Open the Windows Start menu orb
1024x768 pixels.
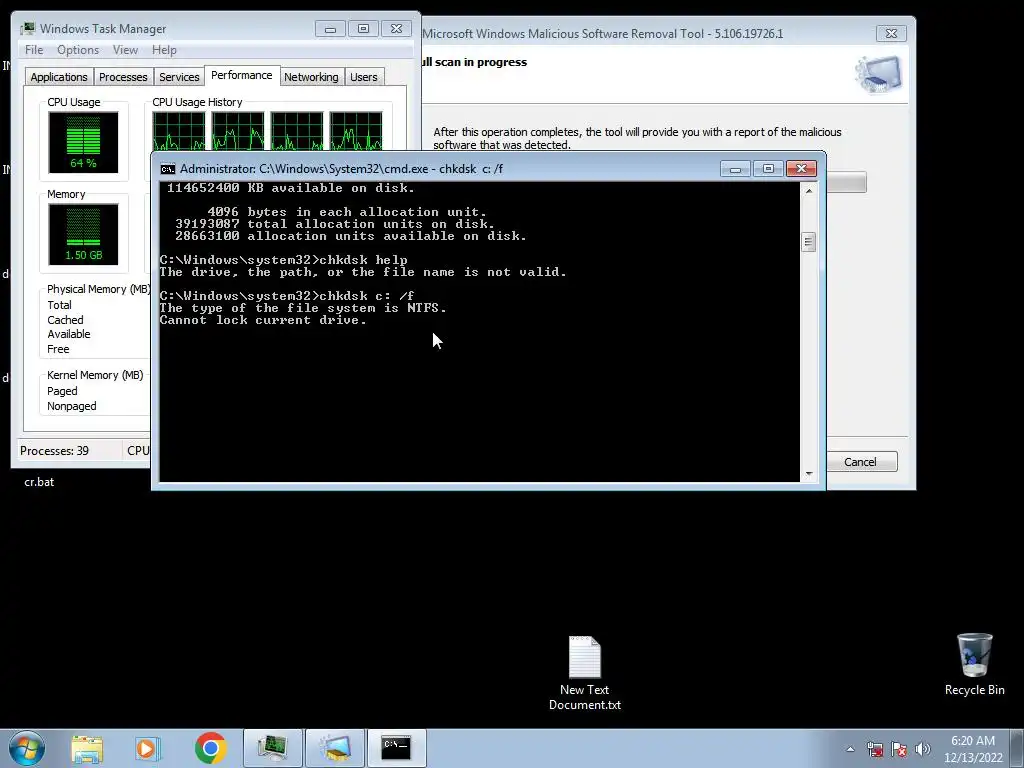27,748
